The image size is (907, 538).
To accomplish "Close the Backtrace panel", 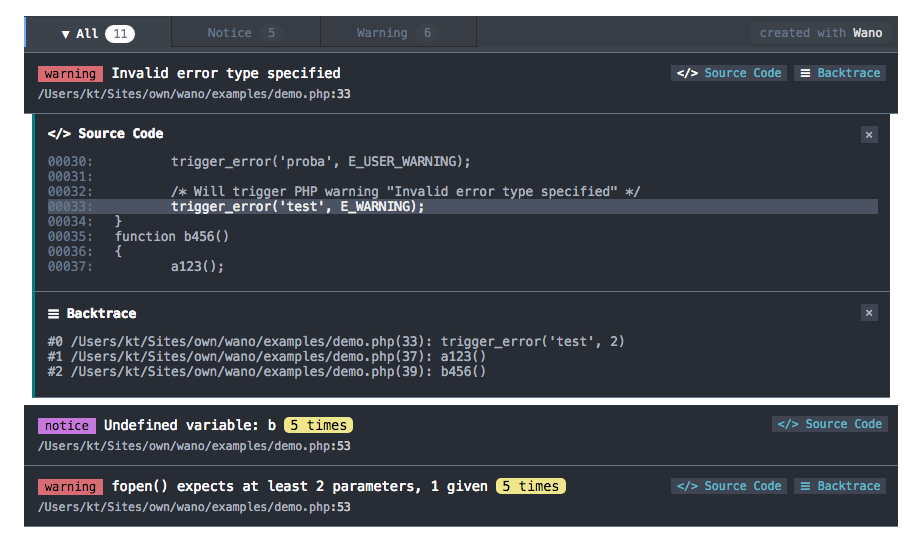I will 869,313.
